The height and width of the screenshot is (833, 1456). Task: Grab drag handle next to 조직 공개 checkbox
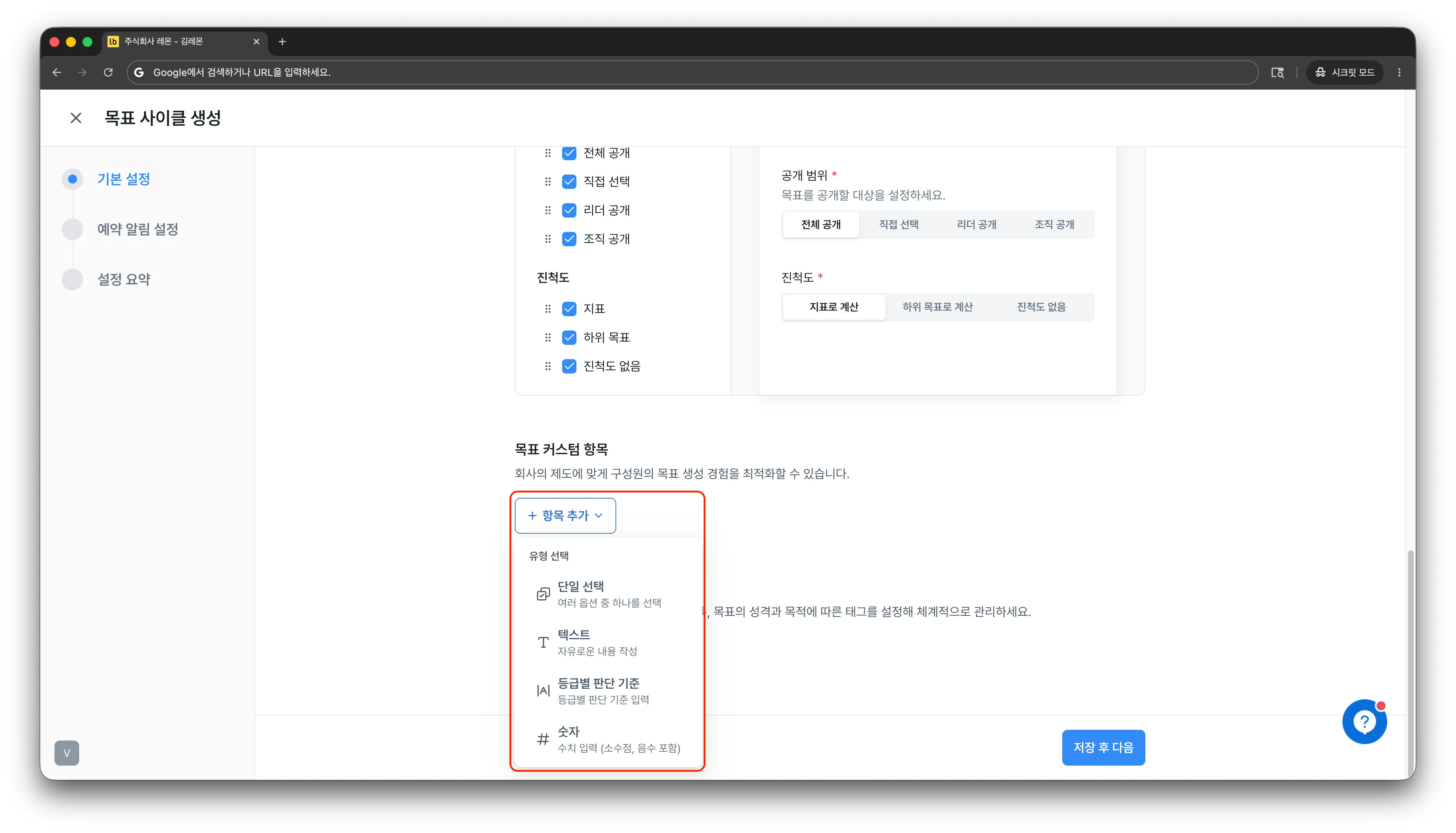coord(547,239)
